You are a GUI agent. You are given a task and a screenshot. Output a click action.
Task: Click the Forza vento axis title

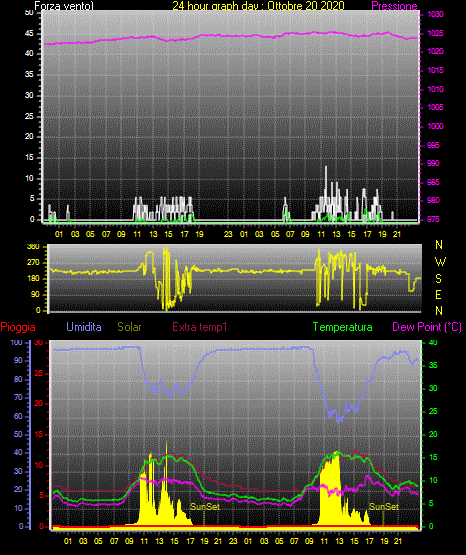[x=64, y=6]
